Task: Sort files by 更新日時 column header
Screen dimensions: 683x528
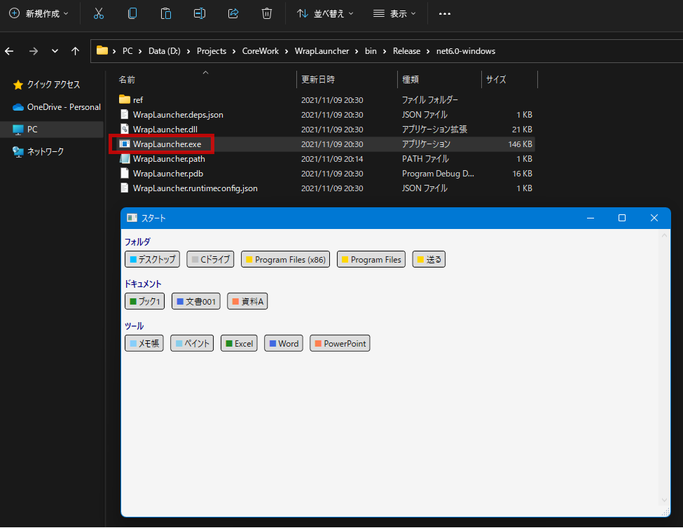Action: pos(318,79)
